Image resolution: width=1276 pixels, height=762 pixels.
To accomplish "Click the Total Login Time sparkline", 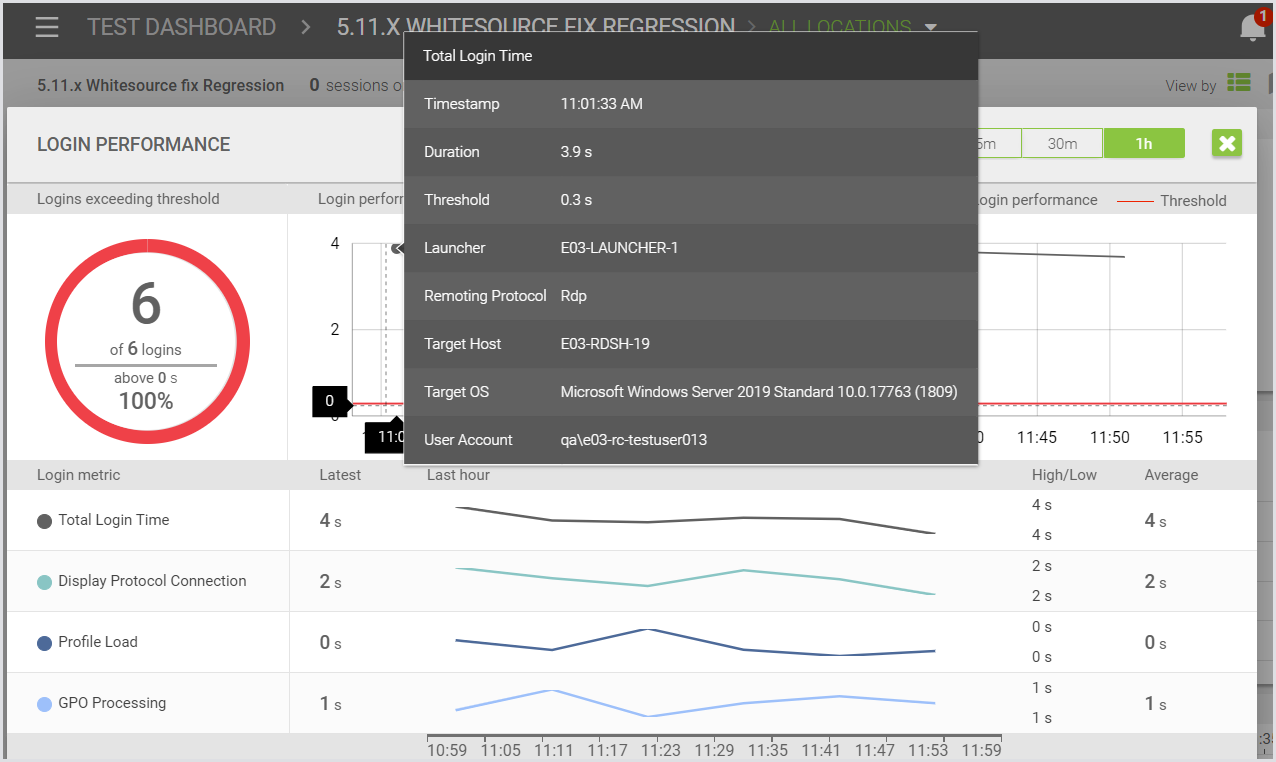I will tap(695, 520).
